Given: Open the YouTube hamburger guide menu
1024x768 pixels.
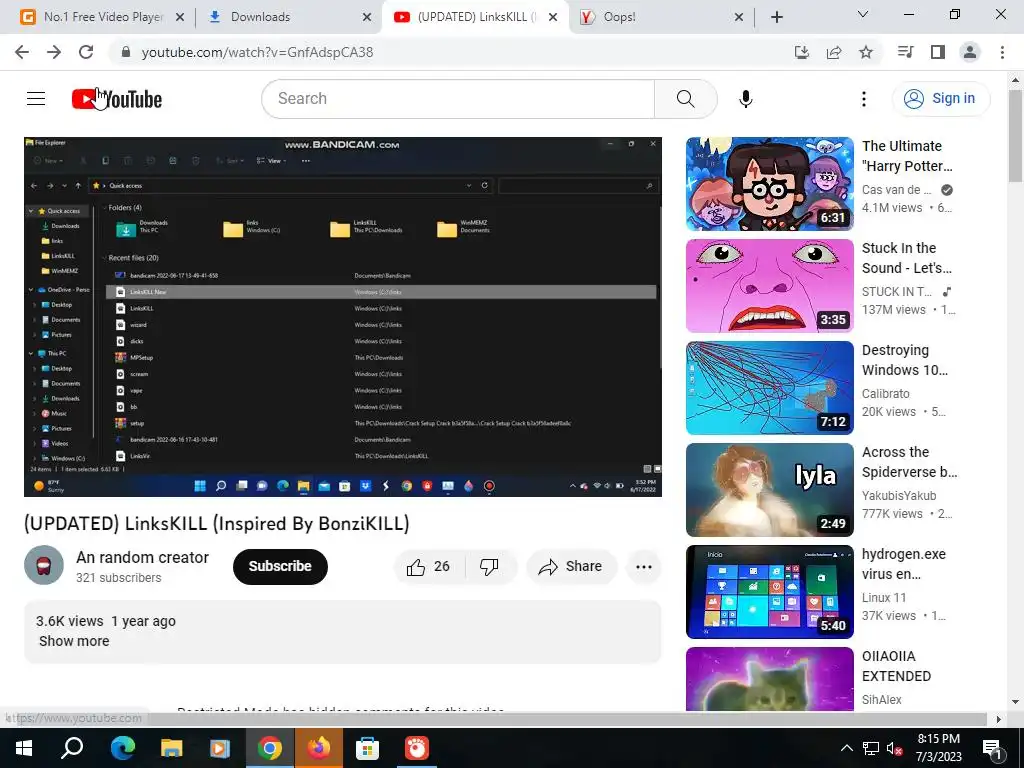Looking at the screenshot, I should click(x=36, y=99).
